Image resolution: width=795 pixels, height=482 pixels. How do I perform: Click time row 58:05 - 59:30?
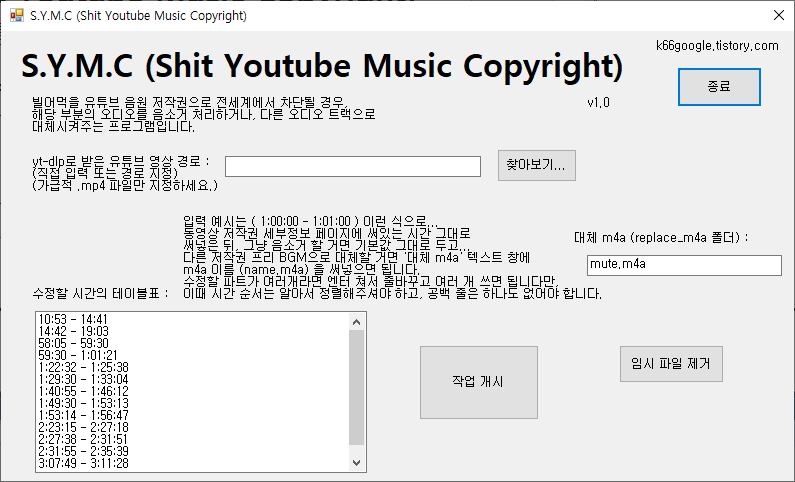pyautogui.click(x=74, y=343)
